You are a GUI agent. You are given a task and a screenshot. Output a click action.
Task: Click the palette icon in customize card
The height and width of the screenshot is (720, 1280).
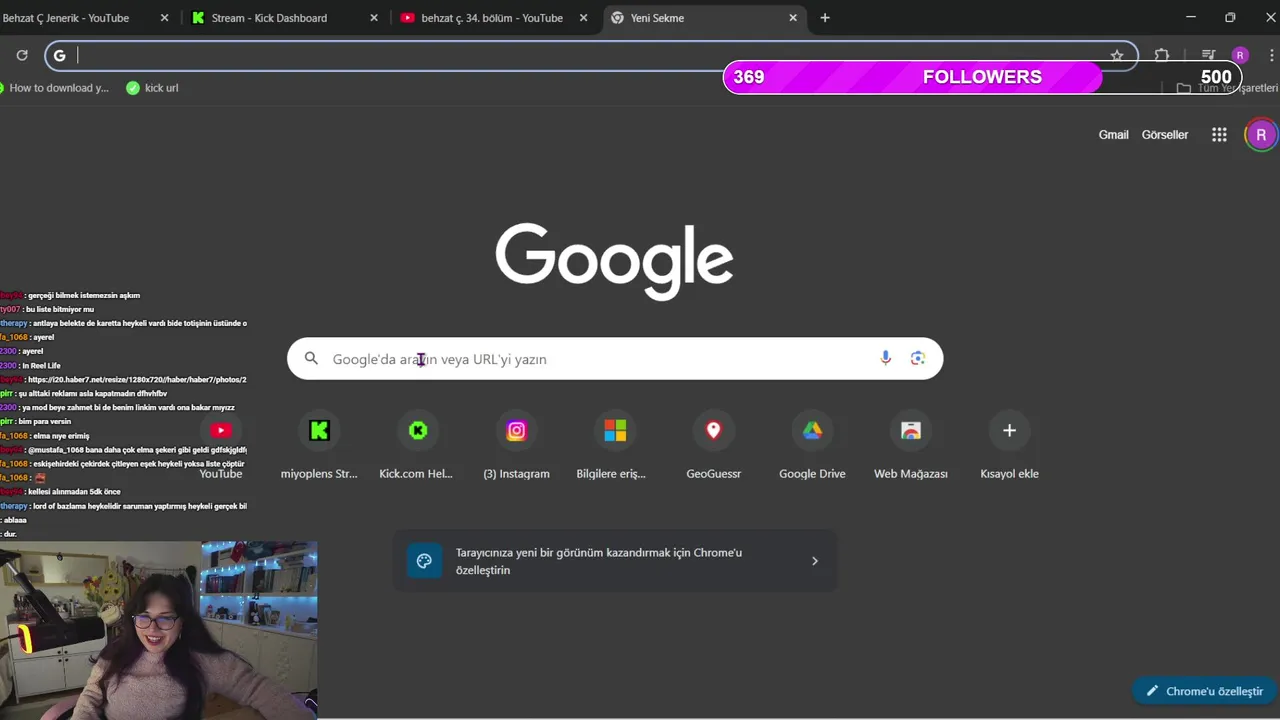click(424, 561)
